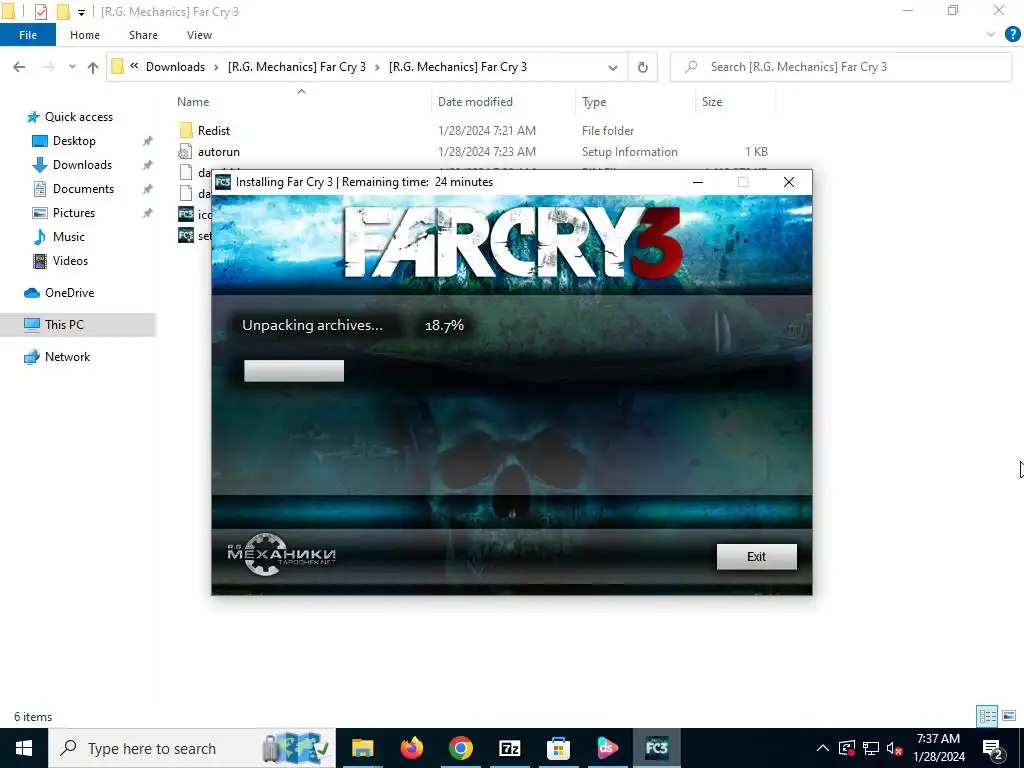Click the Exit button in installer
1024x768 pixels.
[x=756, y=556]
